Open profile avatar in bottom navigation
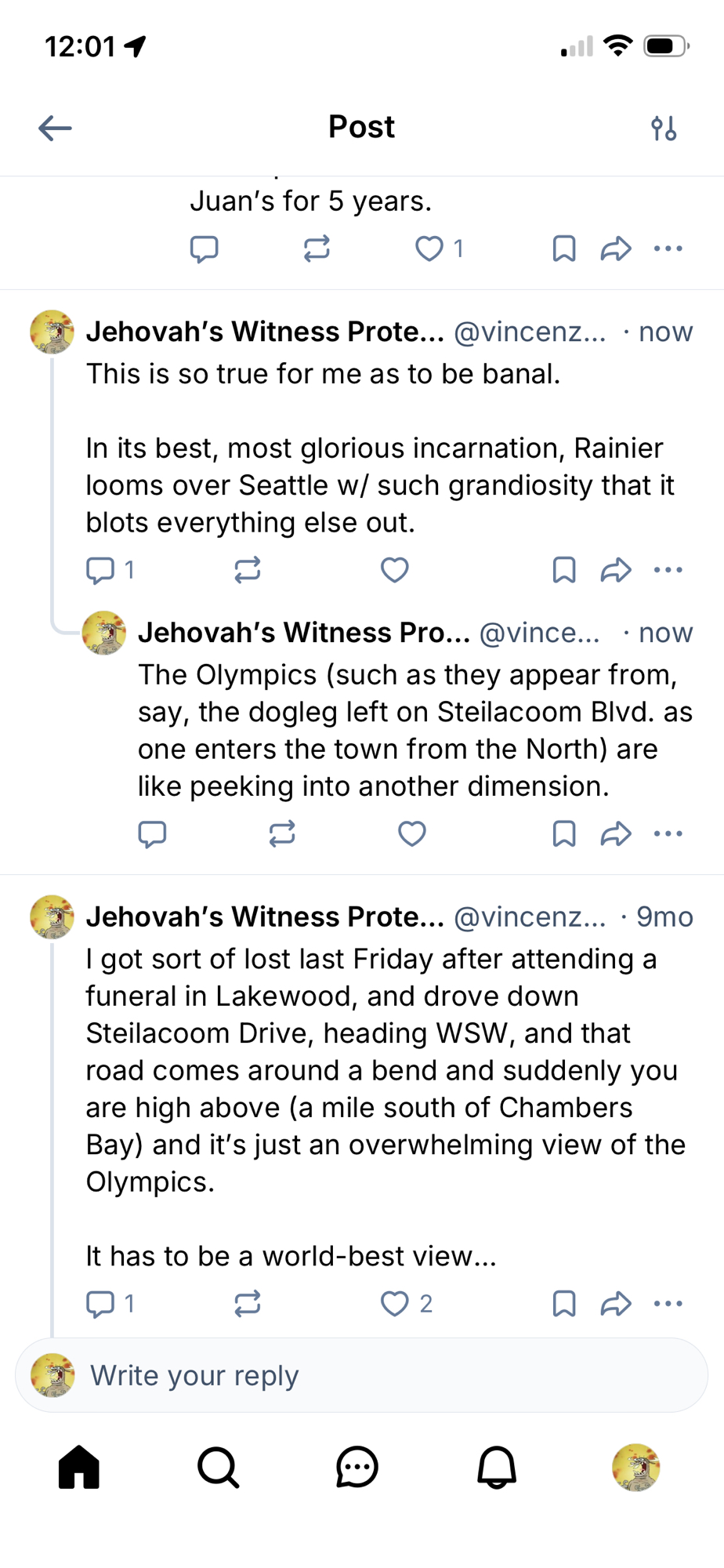Image resolution: width=724 pixels, height=1568 pixels. pyautogui.click(x=635, y=1467)
